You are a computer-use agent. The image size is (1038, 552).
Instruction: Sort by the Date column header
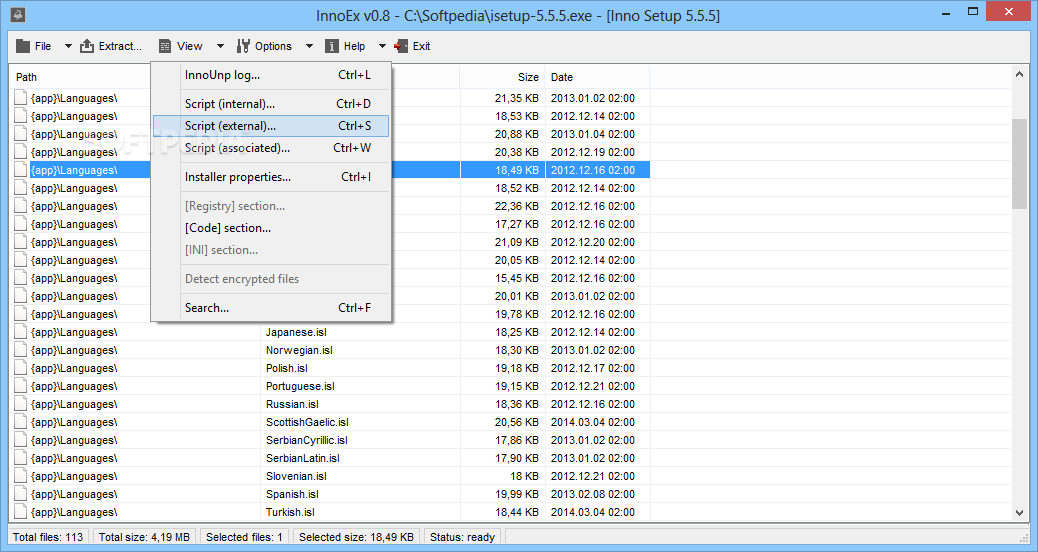point(597,77)
